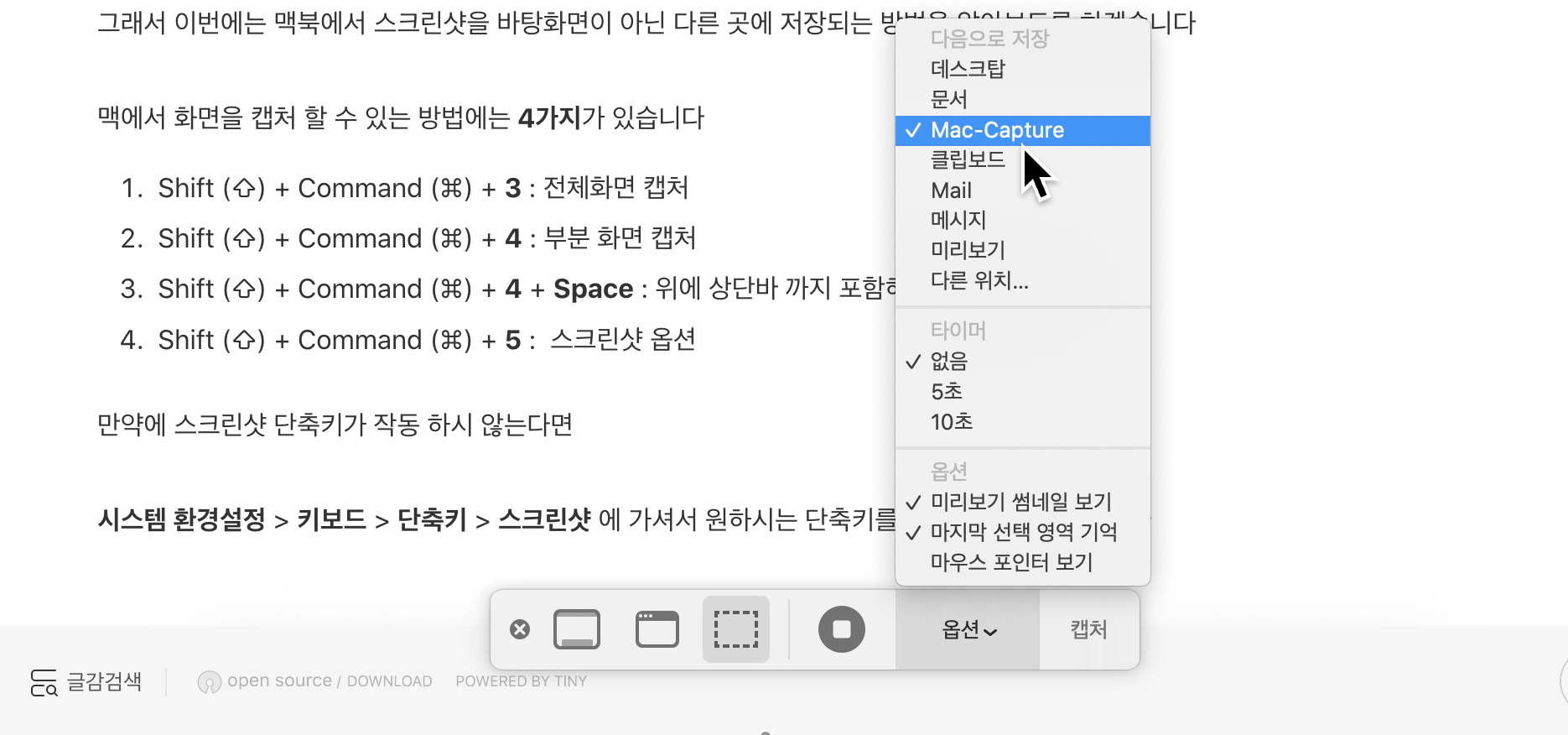
Task: Click the 글감검색 icon in the footer
Action: [44, 682]
